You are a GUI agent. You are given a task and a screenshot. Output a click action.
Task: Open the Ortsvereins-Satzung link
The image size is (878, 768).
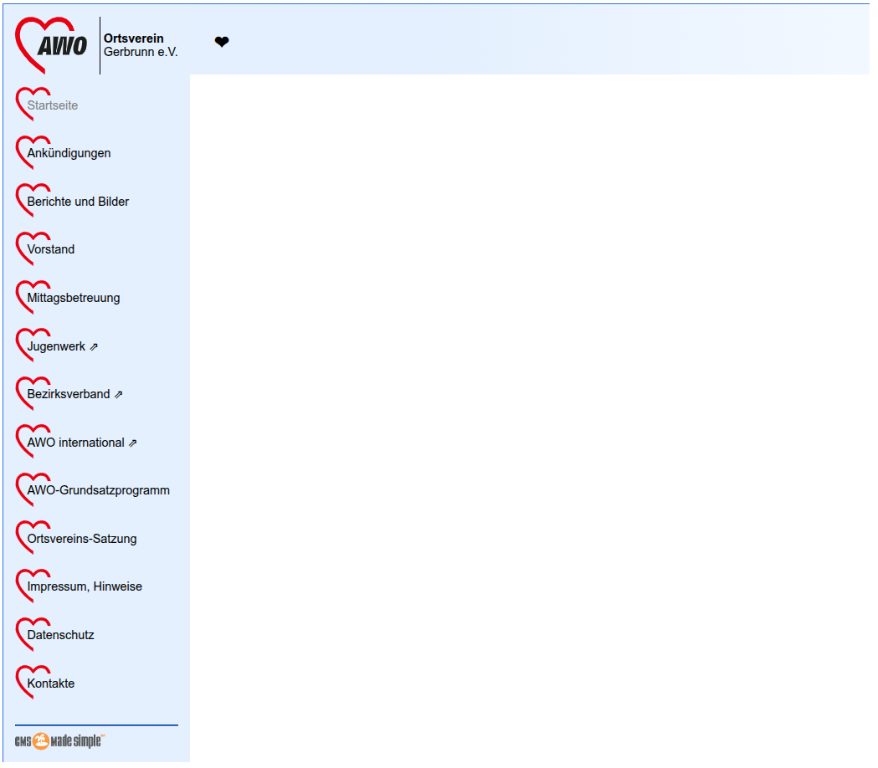coord(82,539)
